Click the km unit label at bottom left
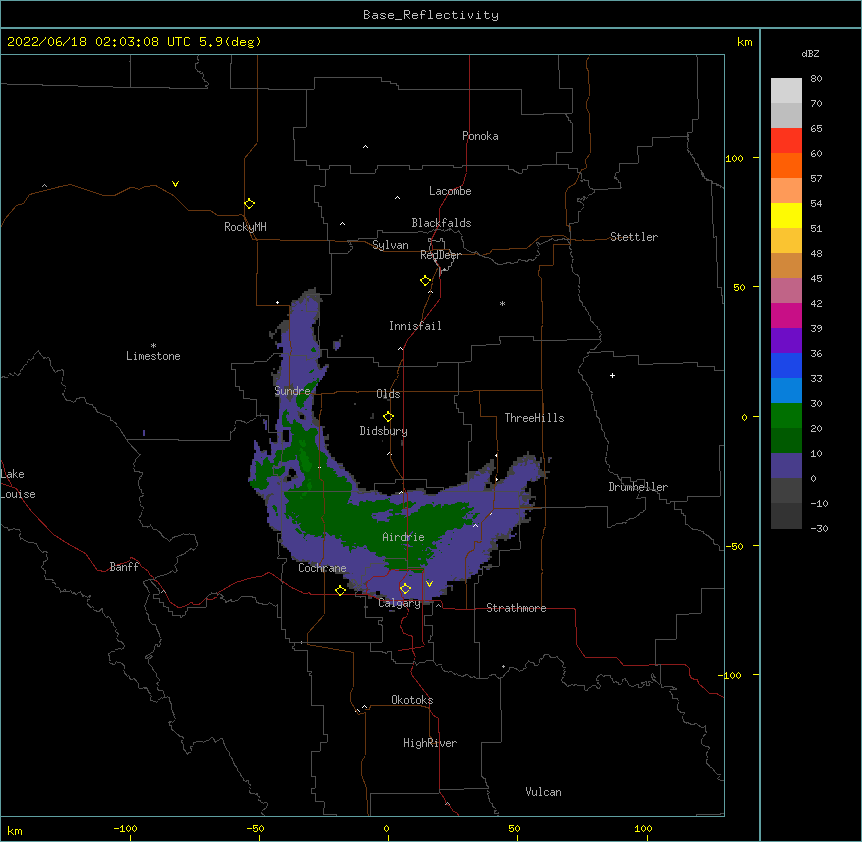The image size is (862, 842). point(15,830)
